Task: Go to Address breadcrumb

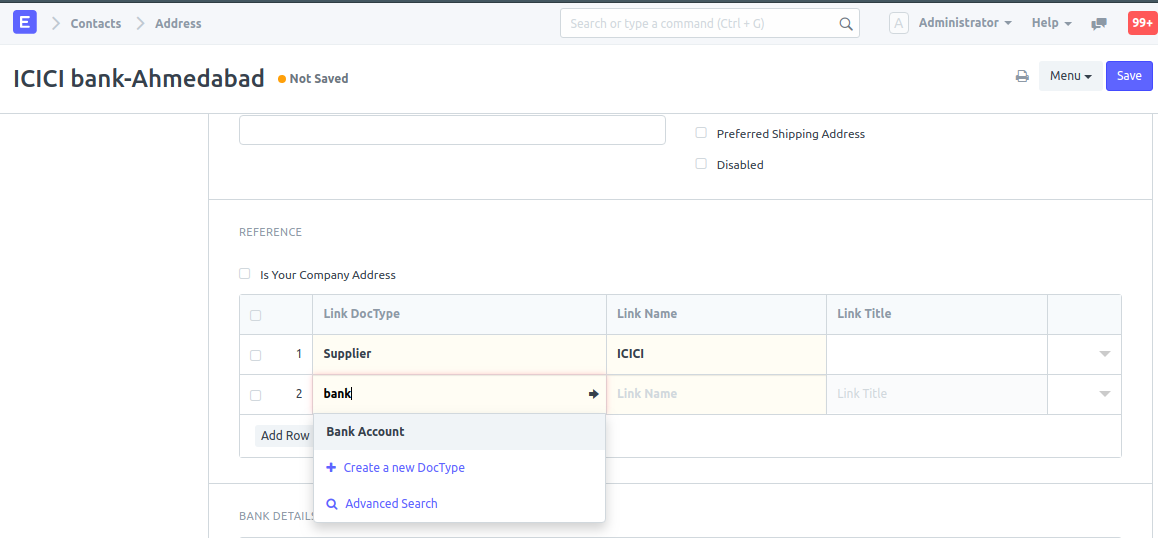Action: (178, 24)
